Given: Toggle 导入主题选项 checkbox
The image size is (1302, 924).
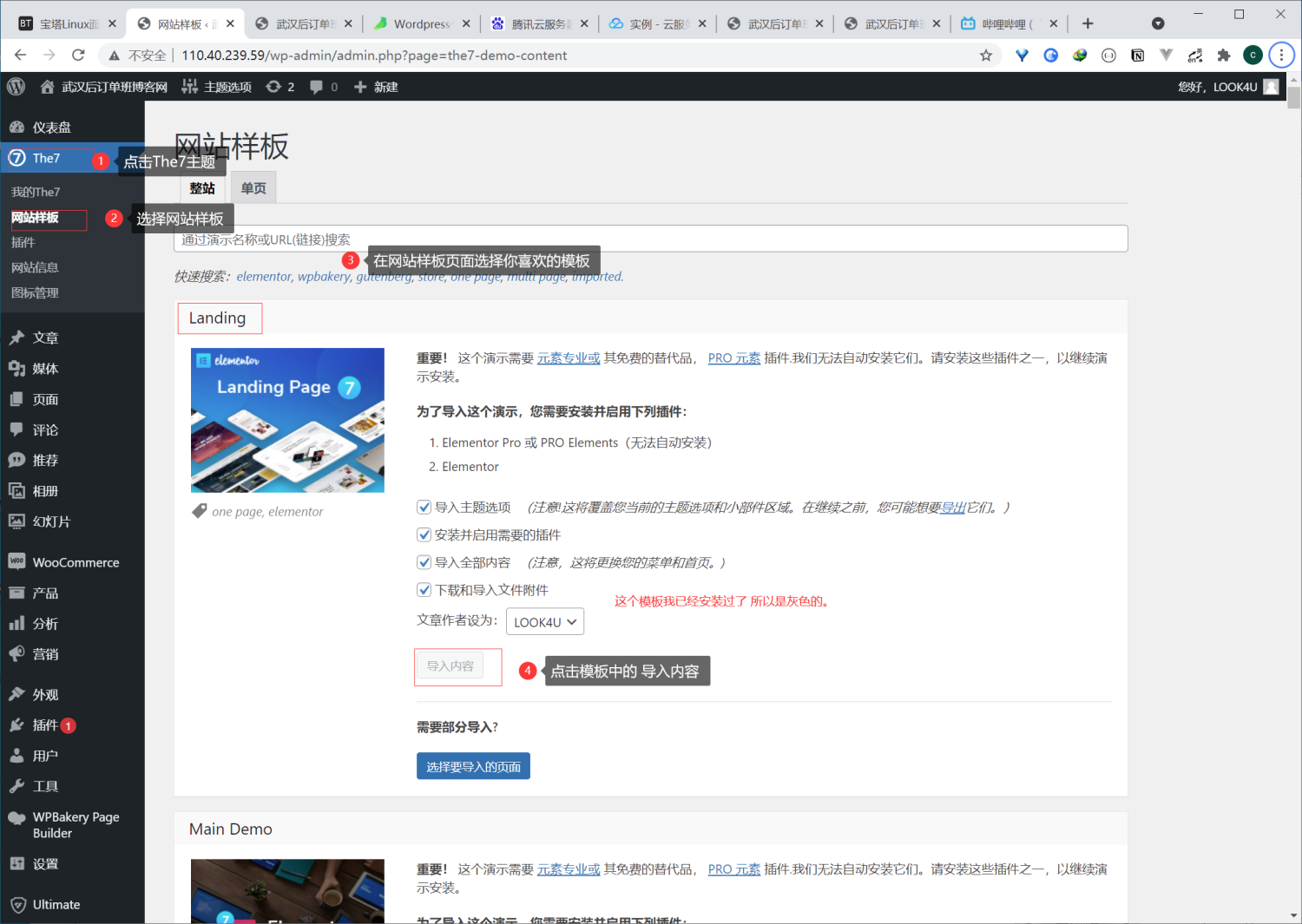Looking at the screenshot, I should [x=424, y=508].
